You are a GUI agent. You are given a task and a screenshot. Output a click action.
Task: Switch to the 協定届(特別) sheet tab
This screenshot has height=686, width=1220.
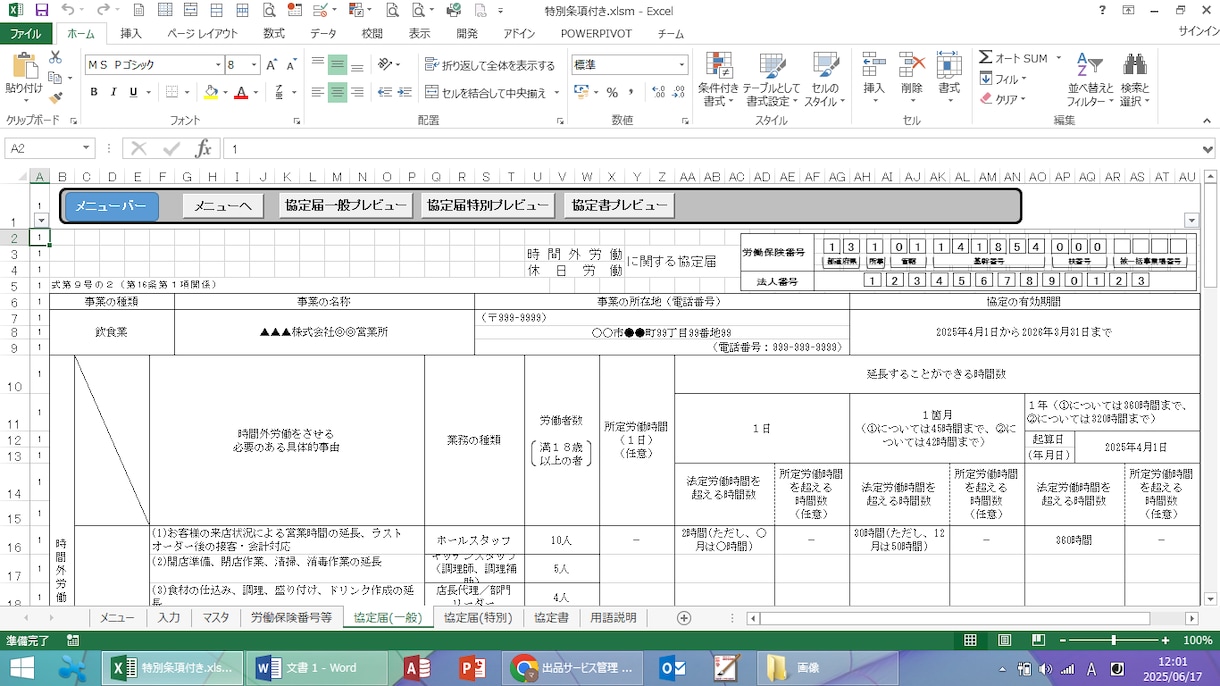coord(478,618)
